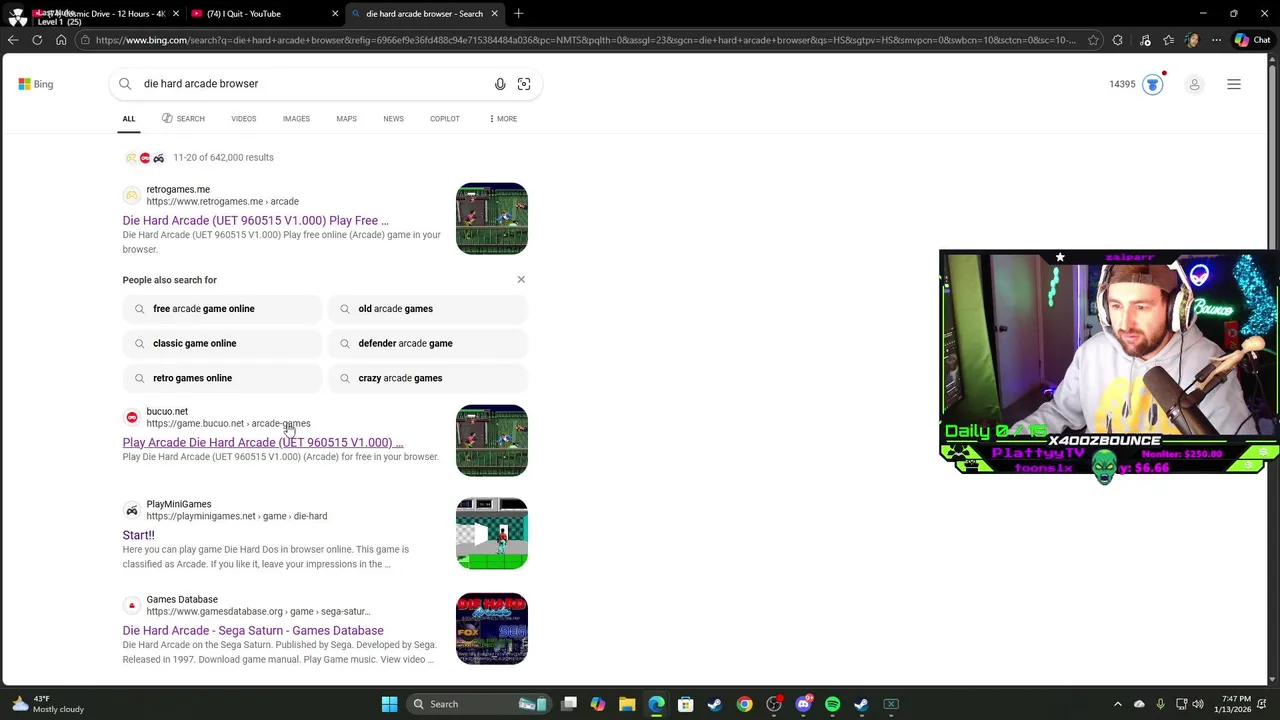Screen dimensions: 1280x720
Task: Open Copilot app in taskbar
Action: pos(597,704)
